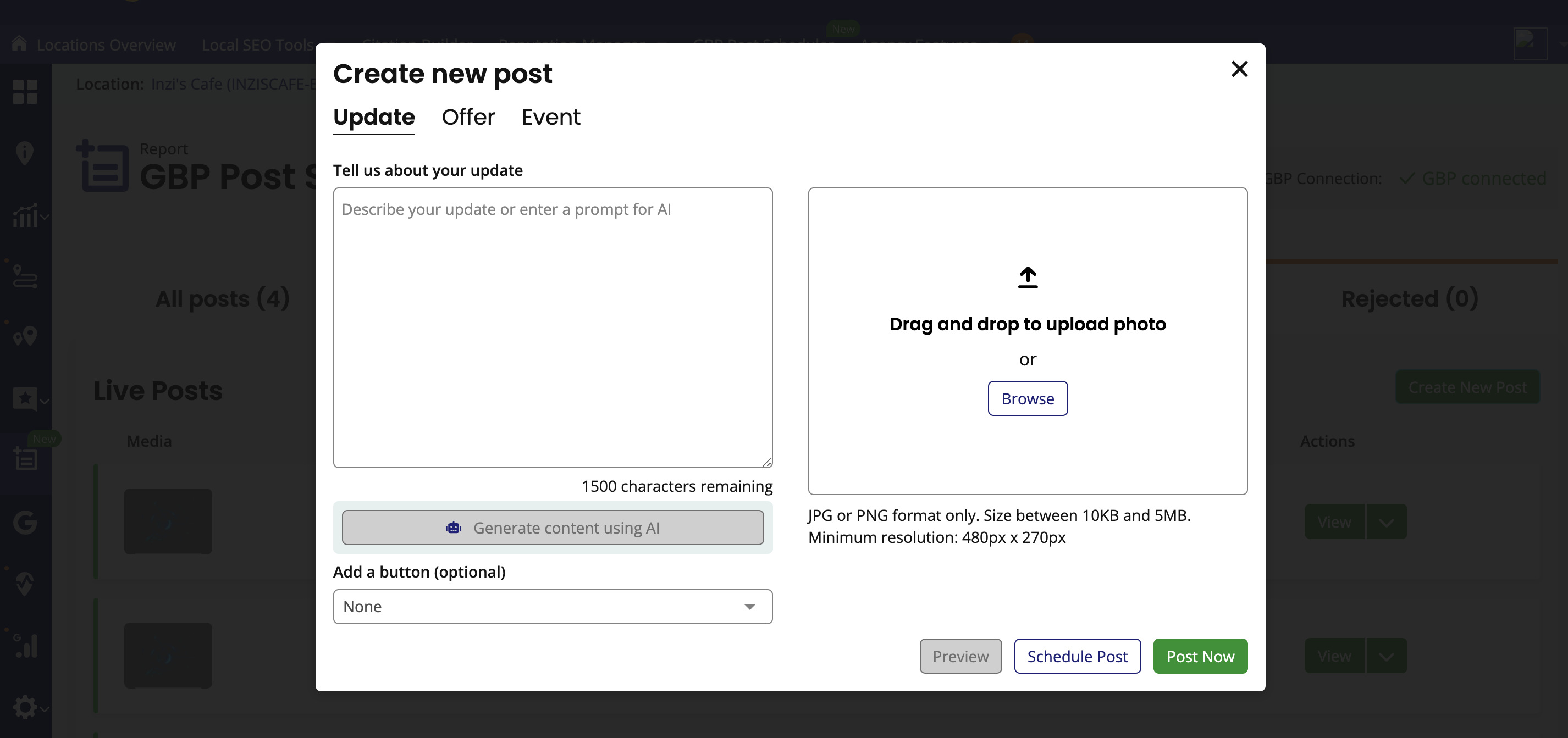Click the '1500 characters remaining' counter

(x=677, y=486)
